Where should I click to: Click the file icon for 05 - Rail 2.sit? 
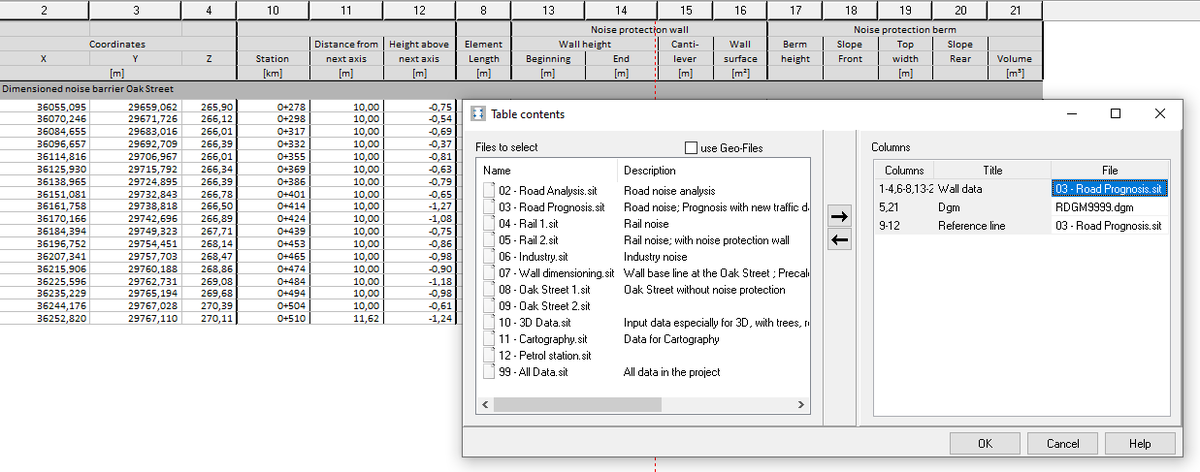489,240
